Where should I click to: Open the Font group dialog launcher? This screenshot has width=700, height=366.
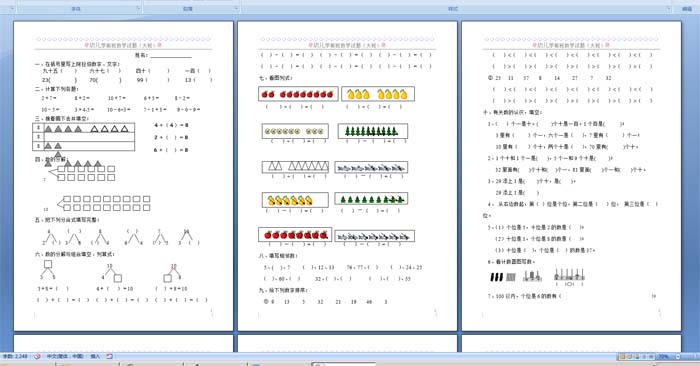tap(138, 8)
